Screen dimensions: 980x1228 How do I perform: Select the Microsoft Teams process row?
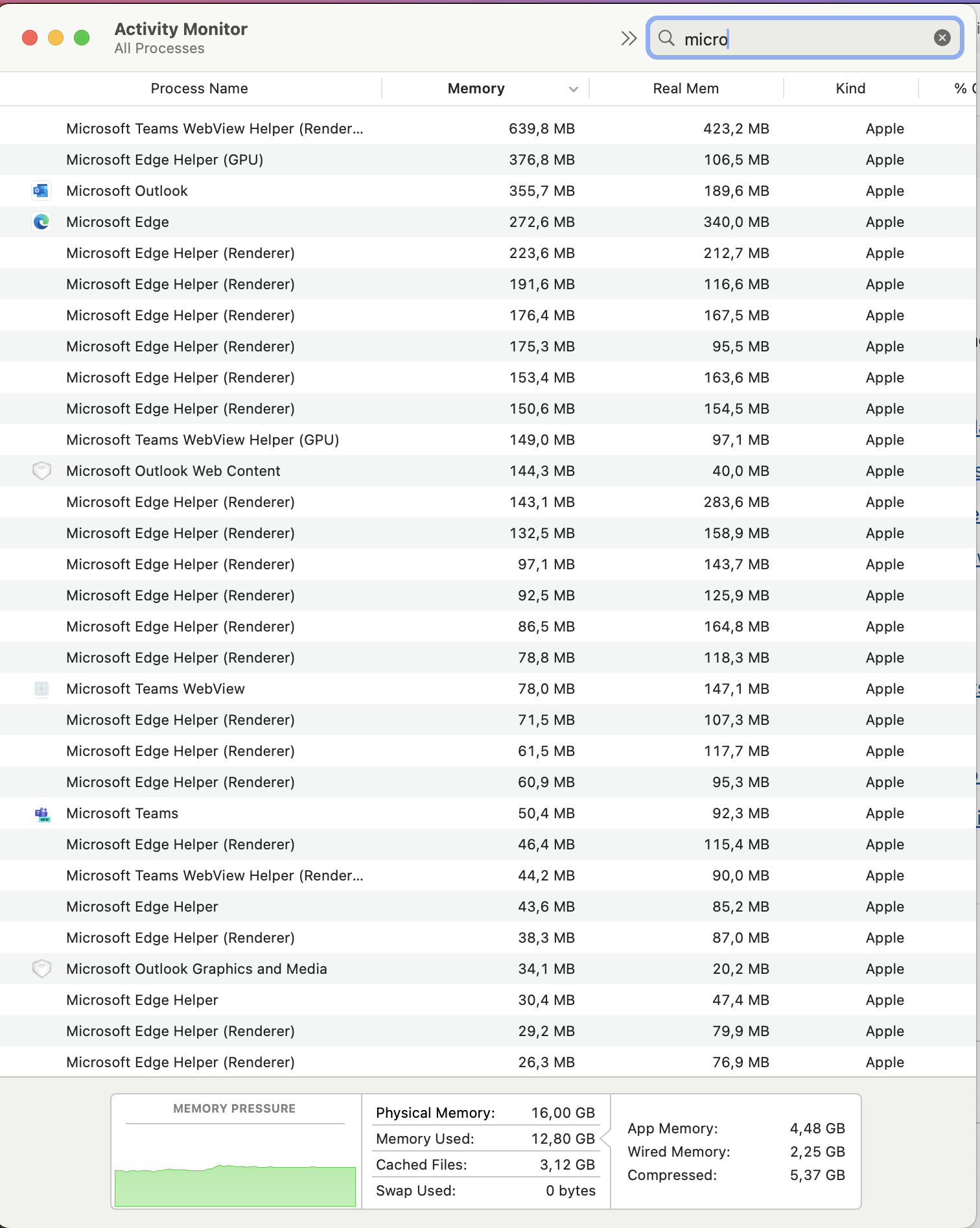488,813
